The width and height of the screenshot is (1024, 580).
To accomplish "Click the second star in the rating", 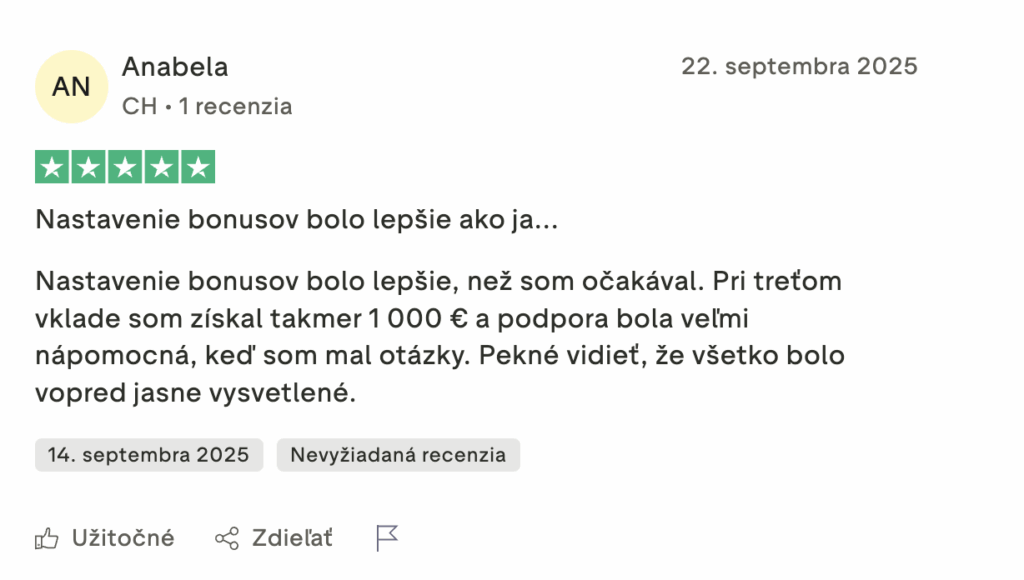I will (89, 168).
